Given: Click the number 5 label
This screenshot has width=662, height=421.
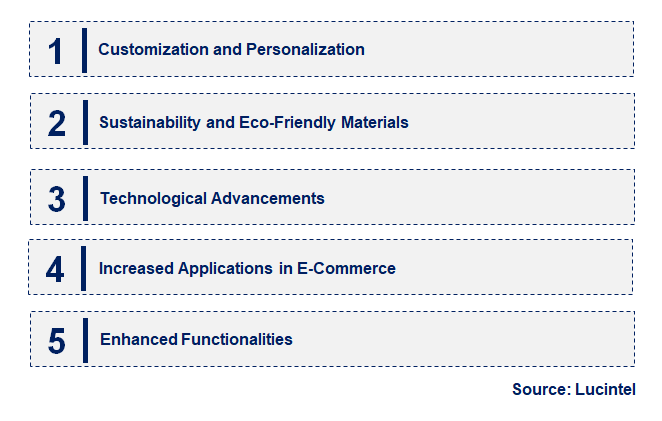Looking at the screenshot, I should [57, 341].
